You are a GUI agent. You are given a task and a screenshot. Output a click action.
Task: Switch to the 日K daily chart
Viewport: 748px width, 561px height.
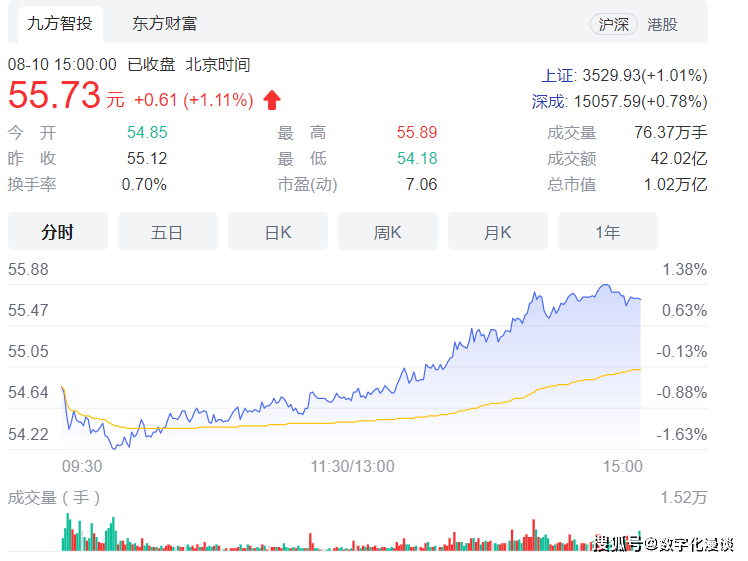pos(277,232)
